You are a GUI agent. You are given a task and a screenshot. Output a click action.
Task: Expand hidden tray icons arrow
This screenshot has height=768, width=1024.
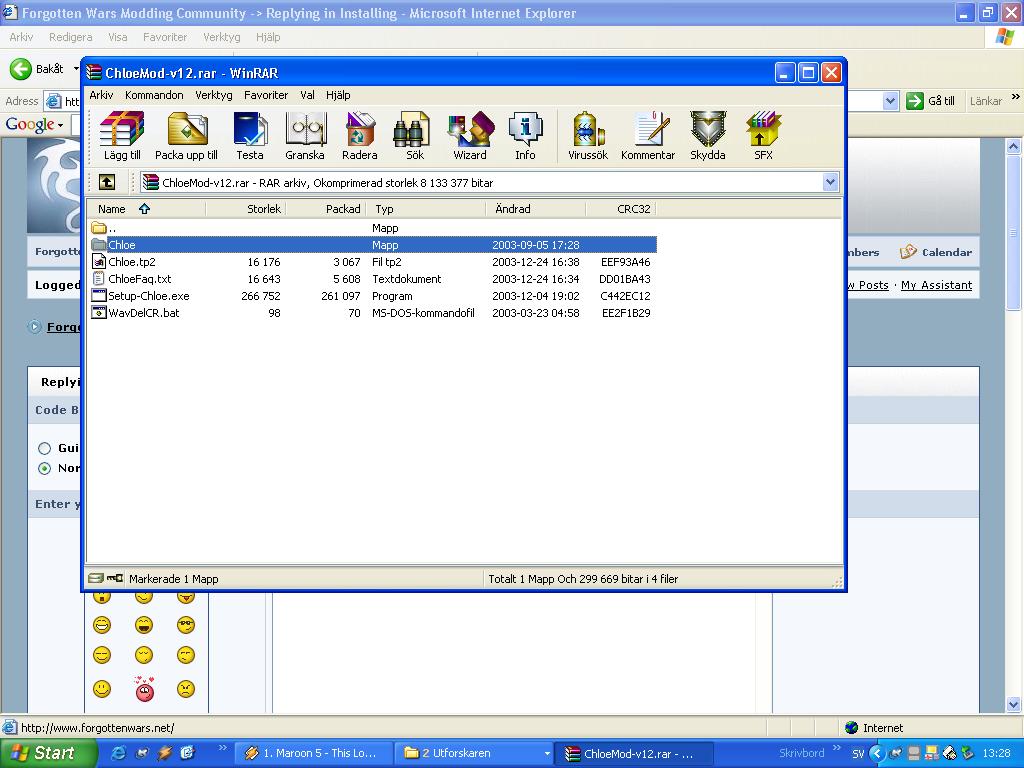(x=877, y=753)
